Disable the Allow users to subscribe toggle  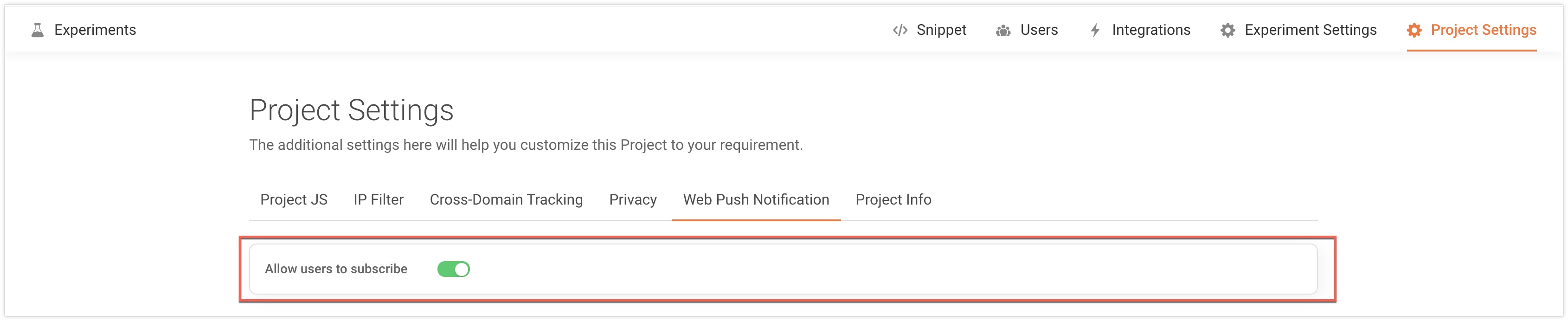point(454,269)
